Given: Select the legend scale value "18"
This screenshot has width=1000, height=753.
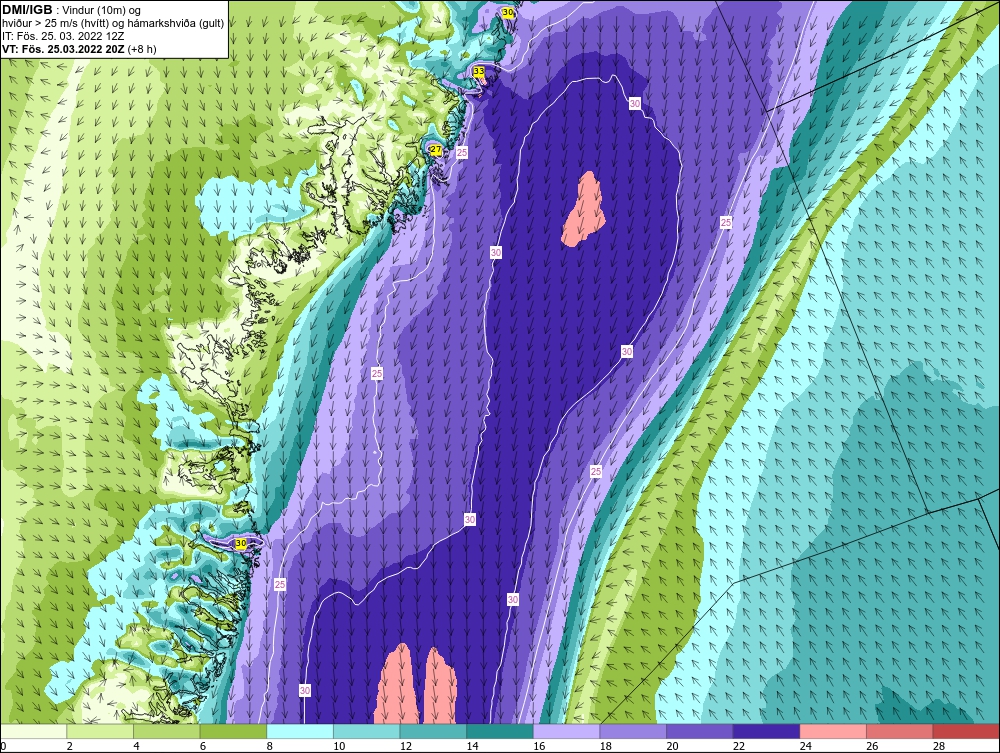Looking at the screenshot, I should click(605, 746).
